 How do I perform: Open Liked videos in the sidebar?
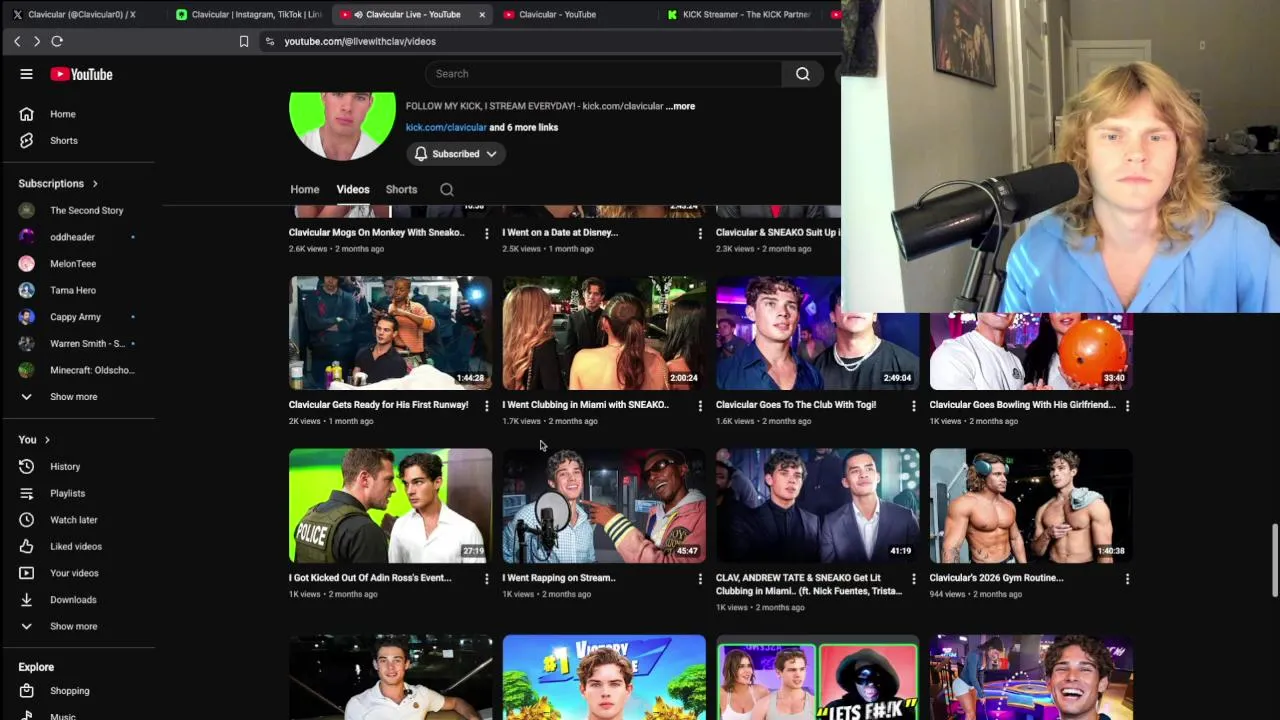point(78,546)
